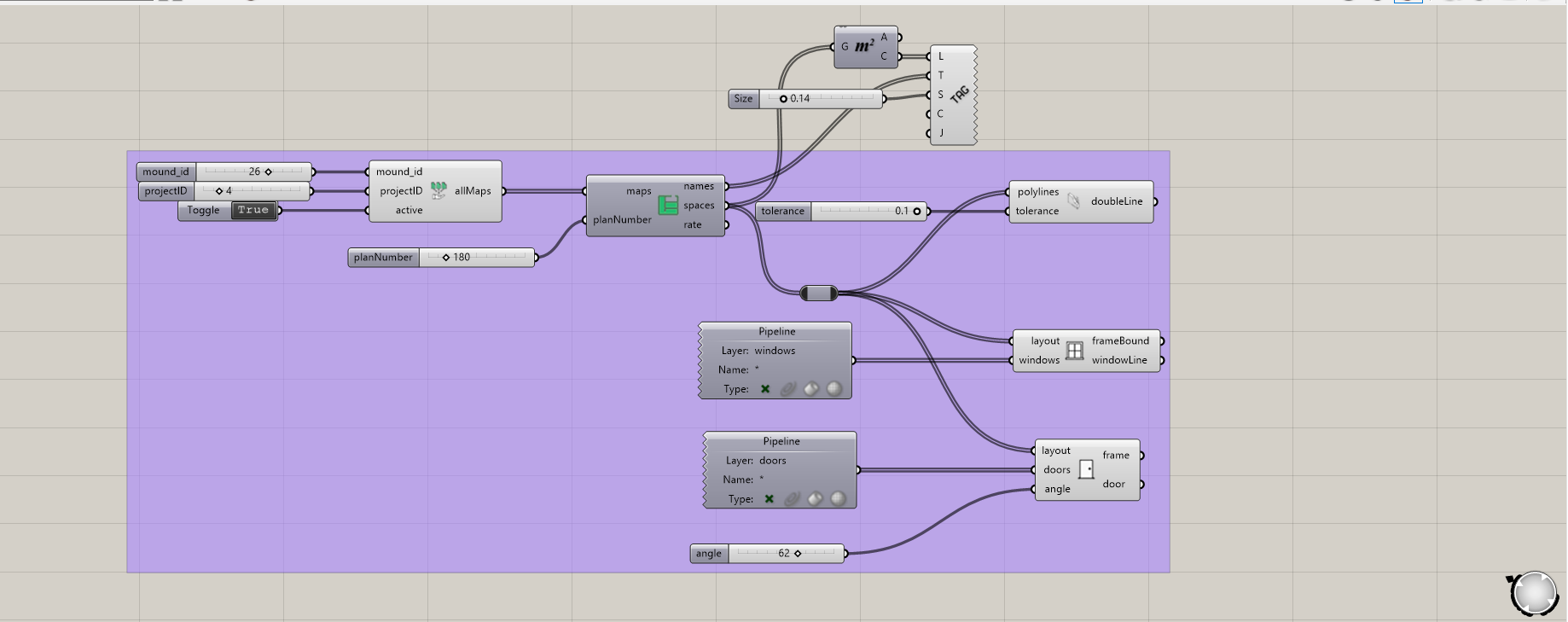Click the G input of area component
The height and width of the screenshot is (622, 1568).
845,47
